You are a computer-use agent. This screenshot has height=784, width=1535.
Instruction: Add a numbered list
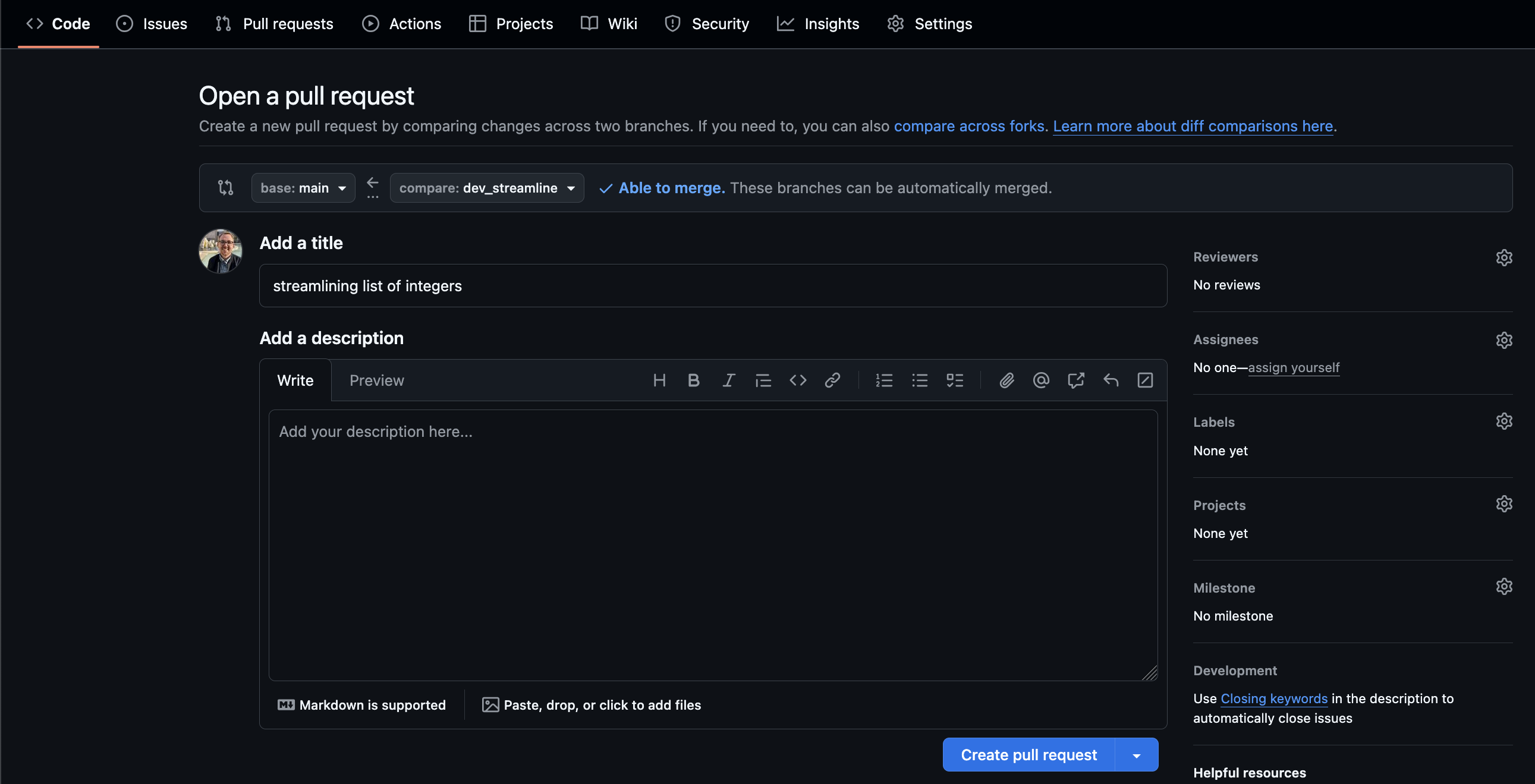pos(884,380)
